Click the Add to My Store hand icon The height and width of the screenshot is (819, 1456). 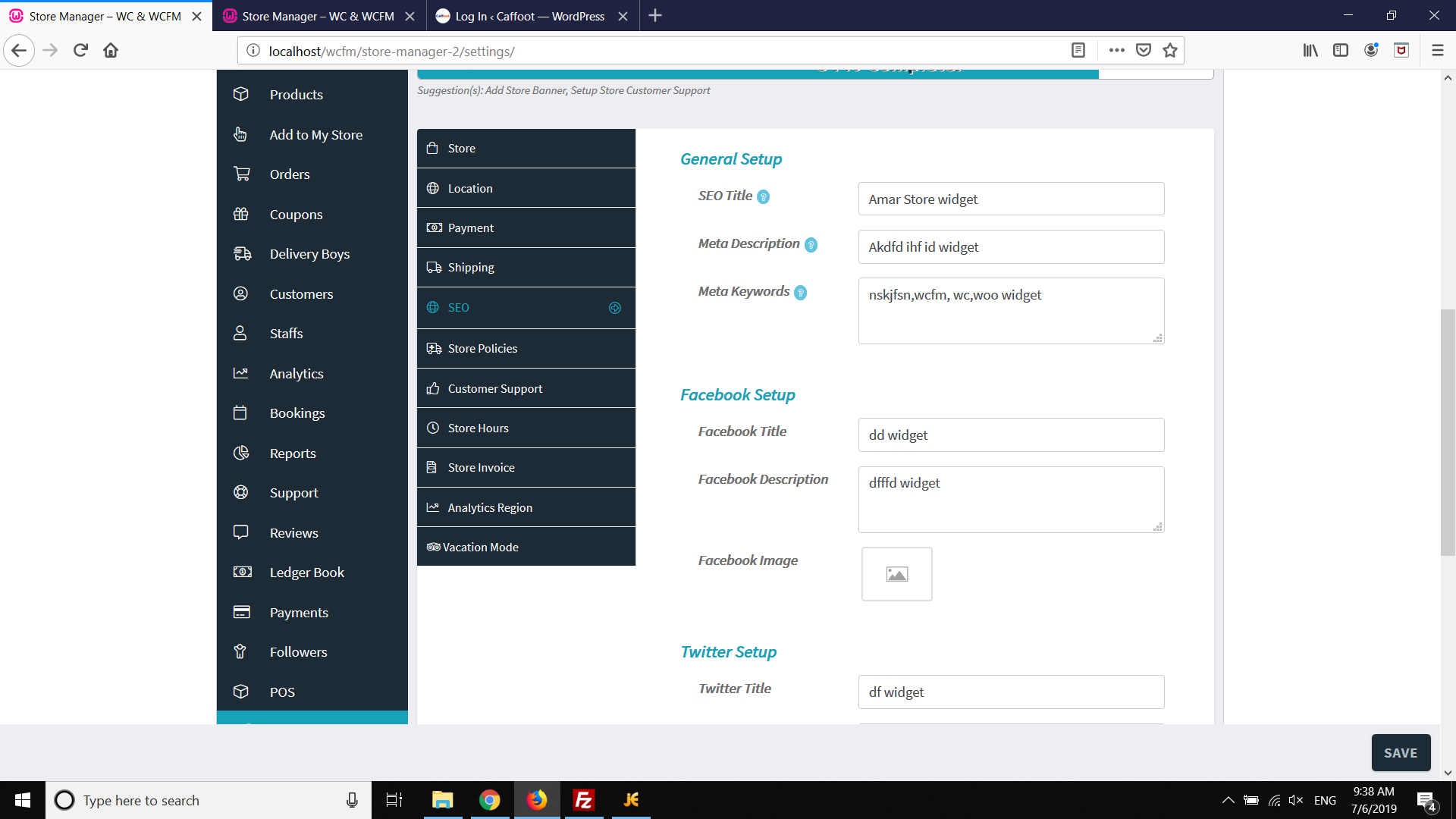pyautogui.click(x=241, y=134)
